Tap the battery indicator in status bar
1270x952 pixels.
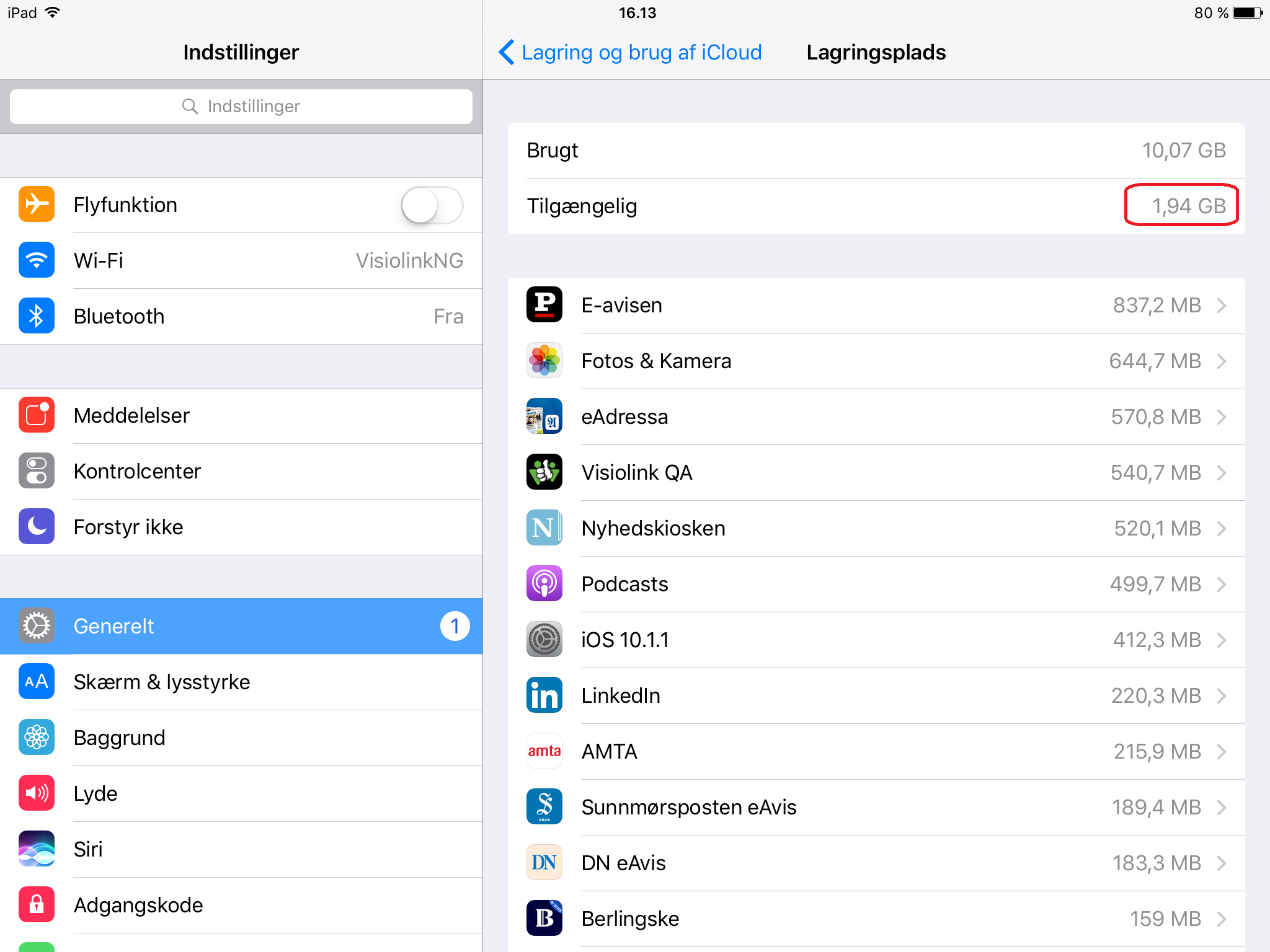(1248, 12)
